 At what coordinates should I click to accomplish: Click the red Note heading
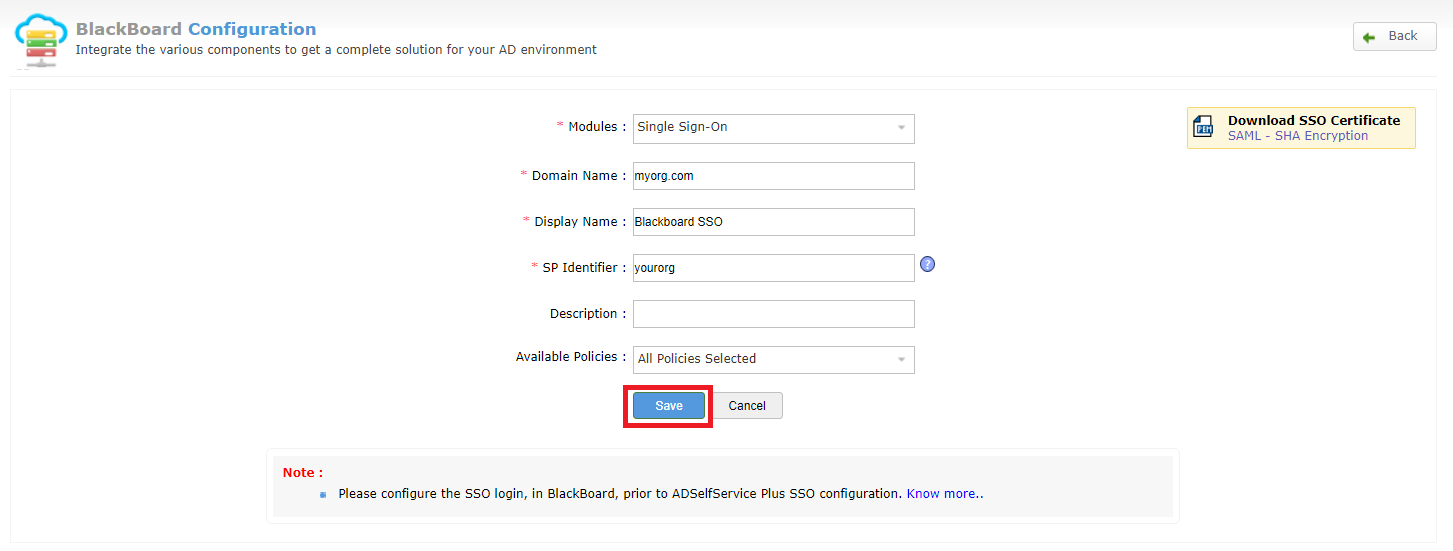point(302,472)
